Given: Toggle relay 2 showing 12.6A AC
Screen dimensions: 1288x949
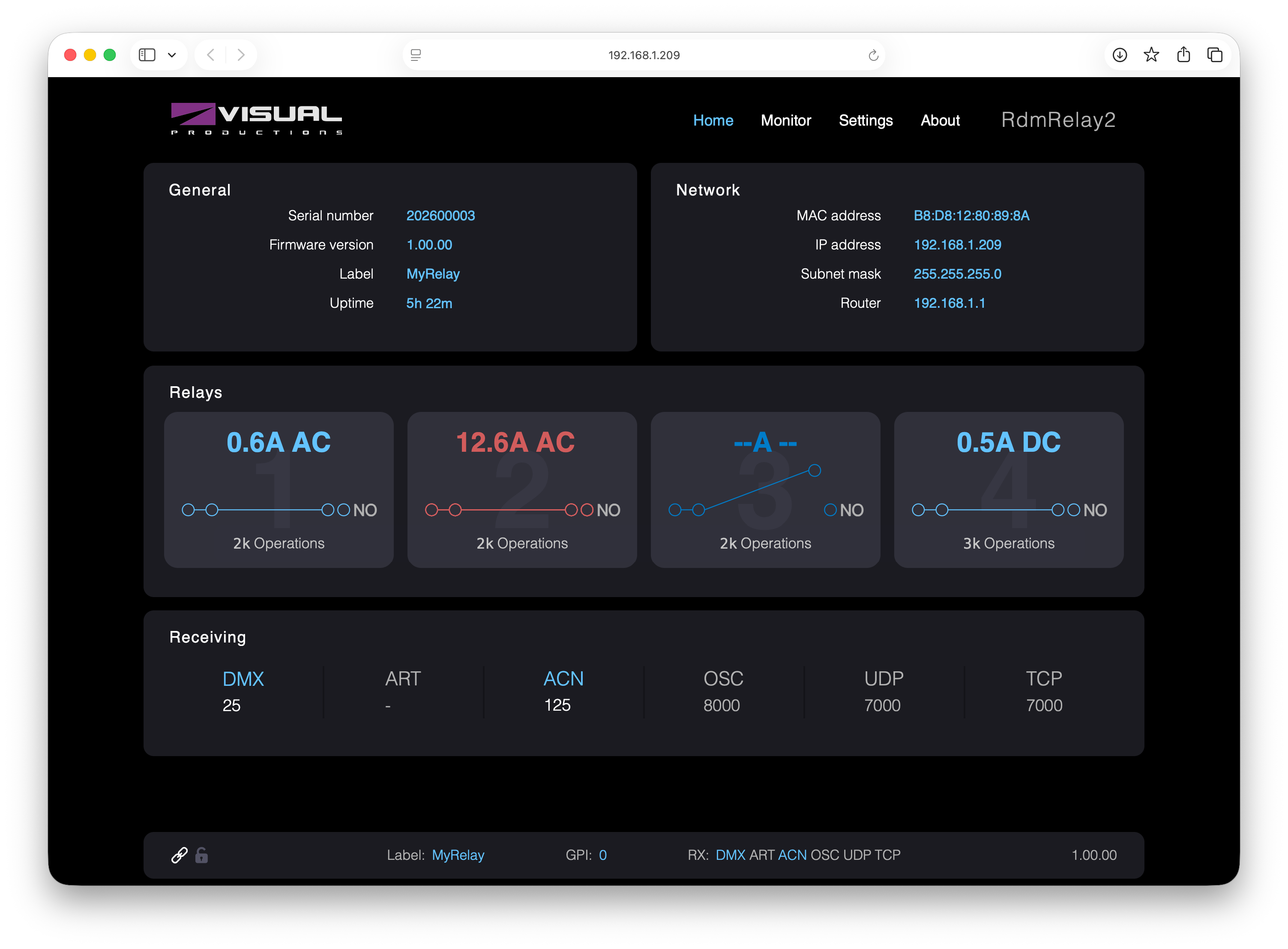Looking at the screenshot, I should pos(522,490).
